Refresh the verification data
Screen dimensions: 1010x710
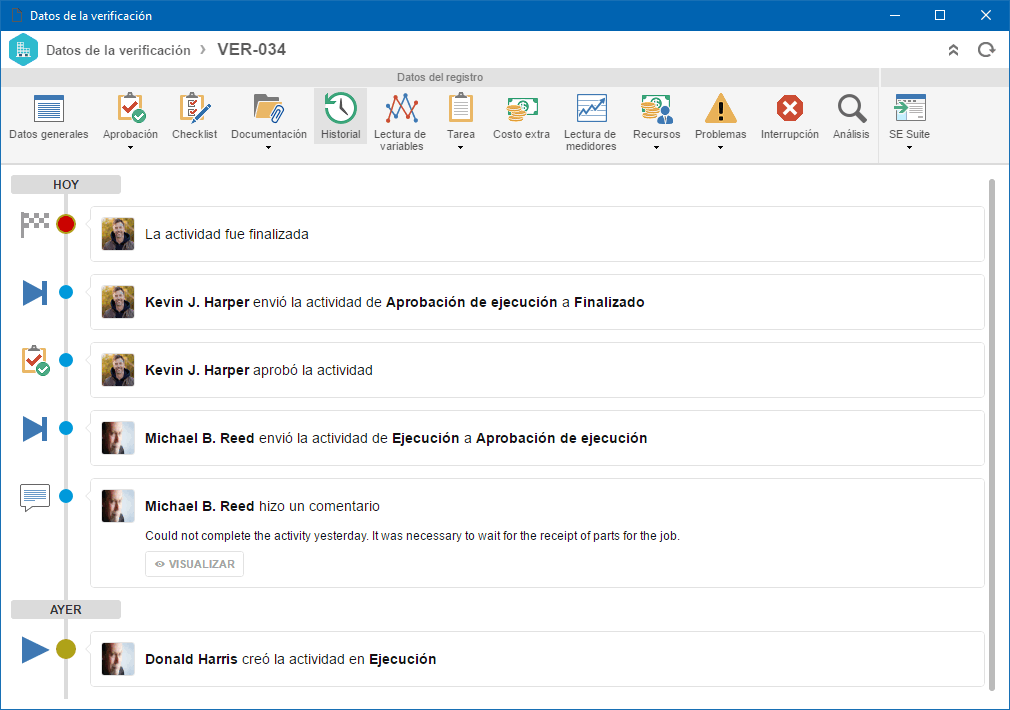pyautogui.click(x=986, y=50)
